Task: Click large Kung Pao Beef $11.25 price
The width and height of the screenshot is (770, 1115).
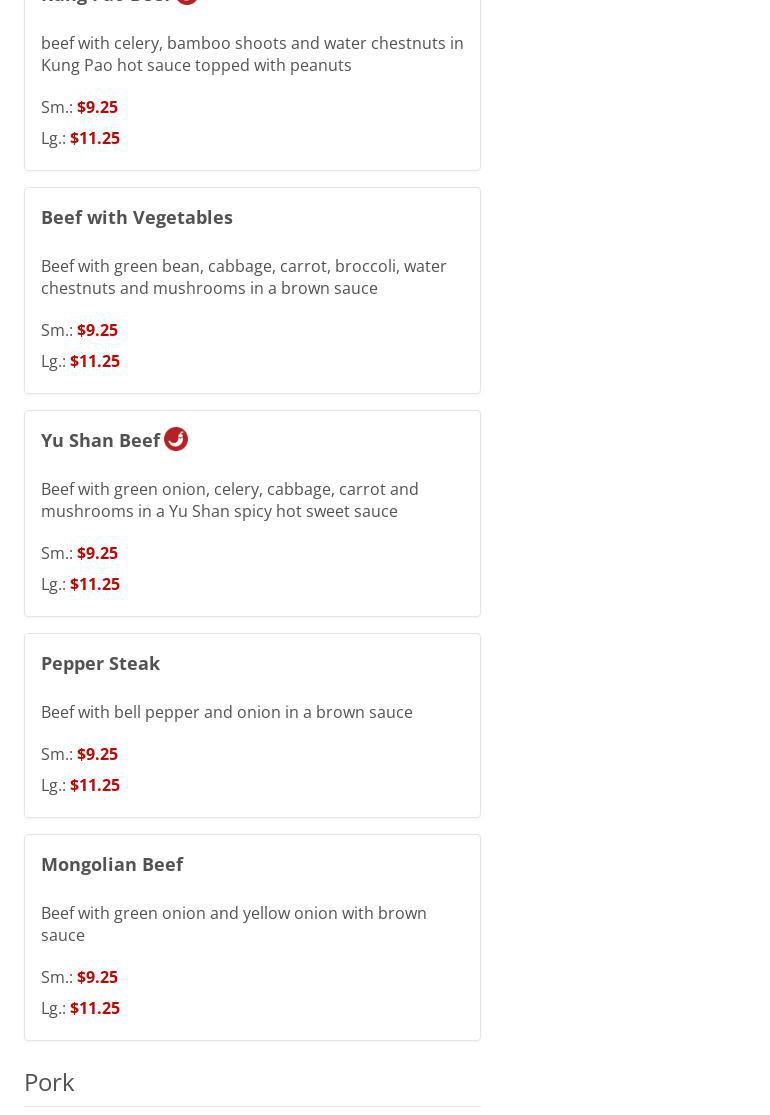Action: 95,138
